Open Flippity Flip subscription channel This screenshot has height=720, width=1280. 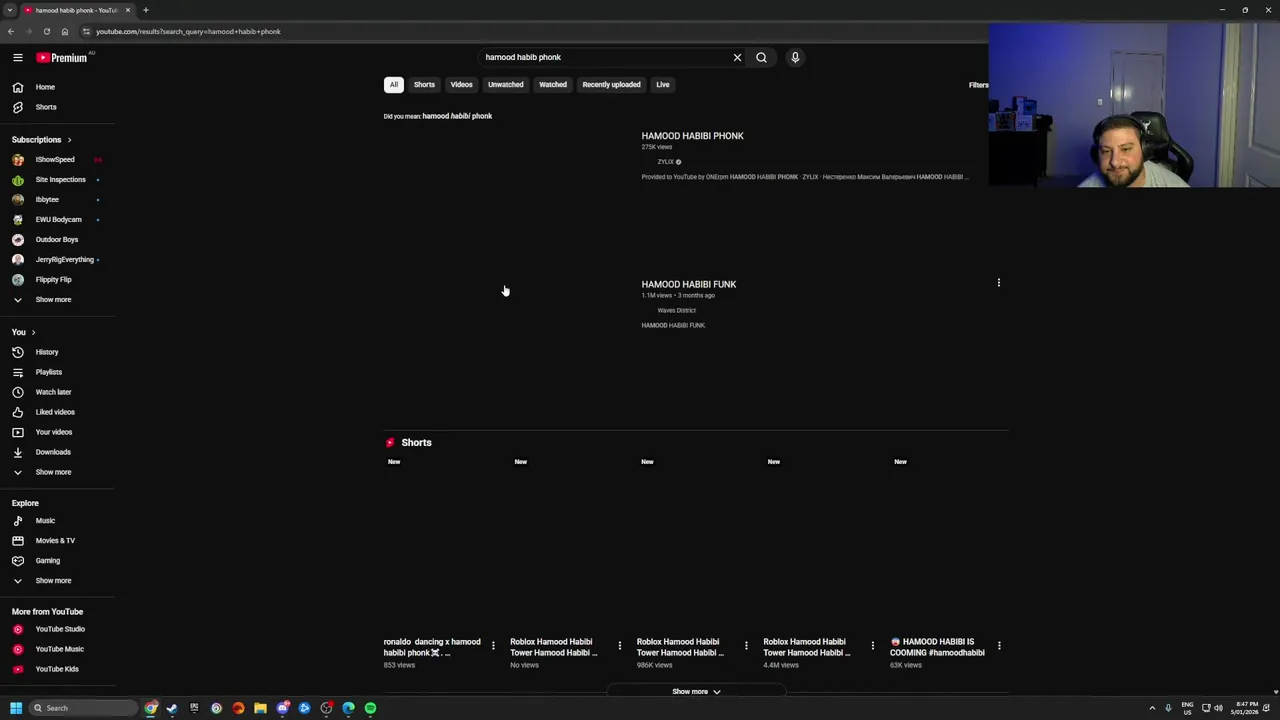[57, 280]
